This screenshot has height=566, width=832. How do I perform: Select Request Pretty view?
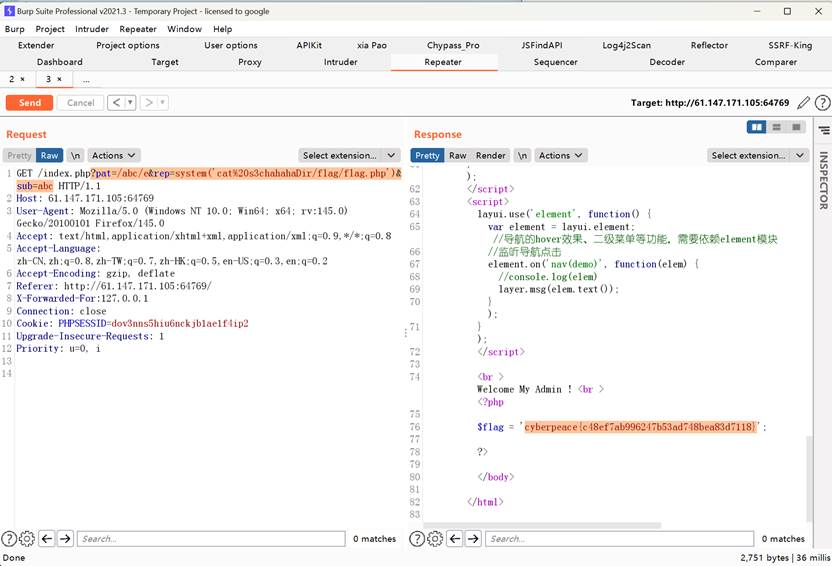point(20,155)
